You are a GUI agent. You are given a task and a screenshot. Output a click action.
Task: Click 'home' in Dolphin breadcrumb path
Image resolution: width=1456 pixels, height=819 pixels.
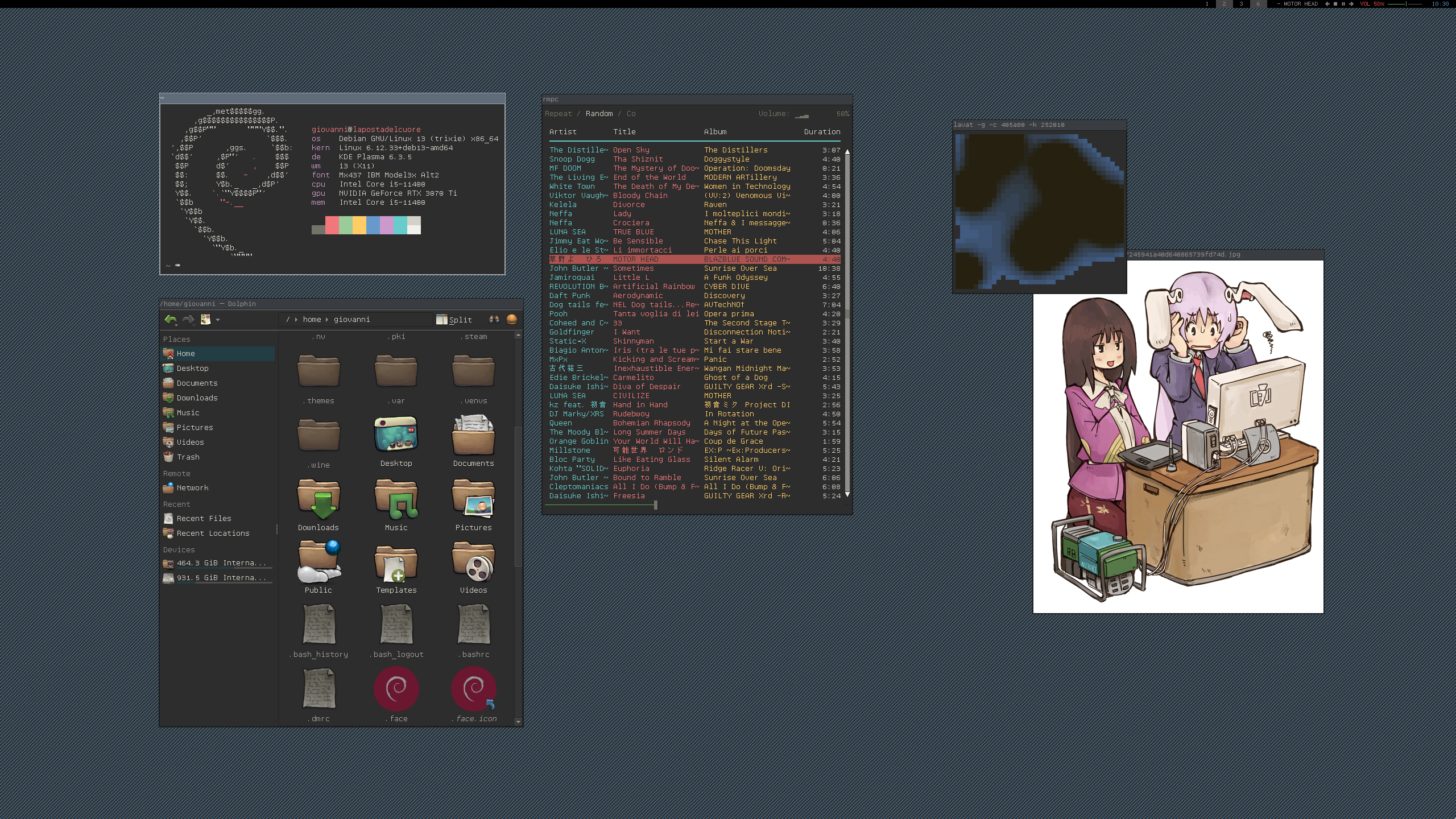(312, 320)
